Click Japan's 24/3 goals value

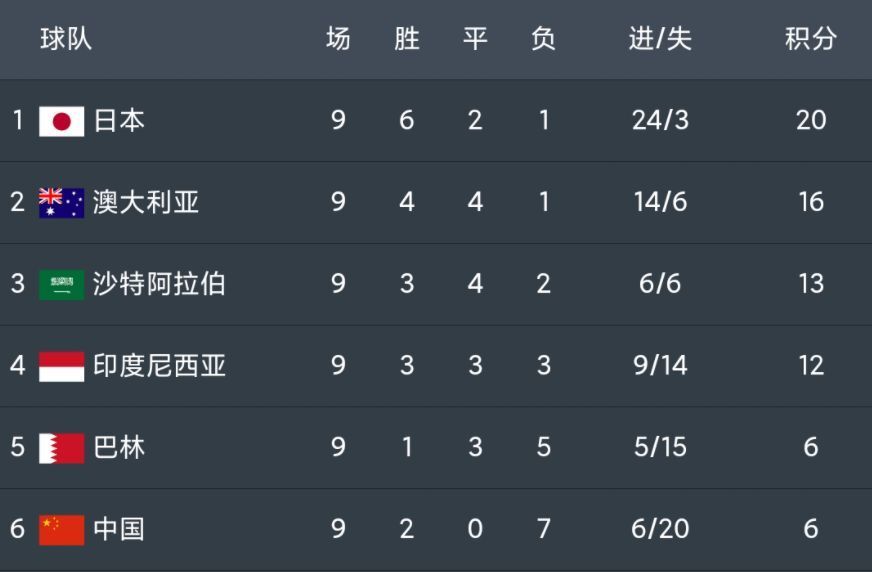[660, 120]
